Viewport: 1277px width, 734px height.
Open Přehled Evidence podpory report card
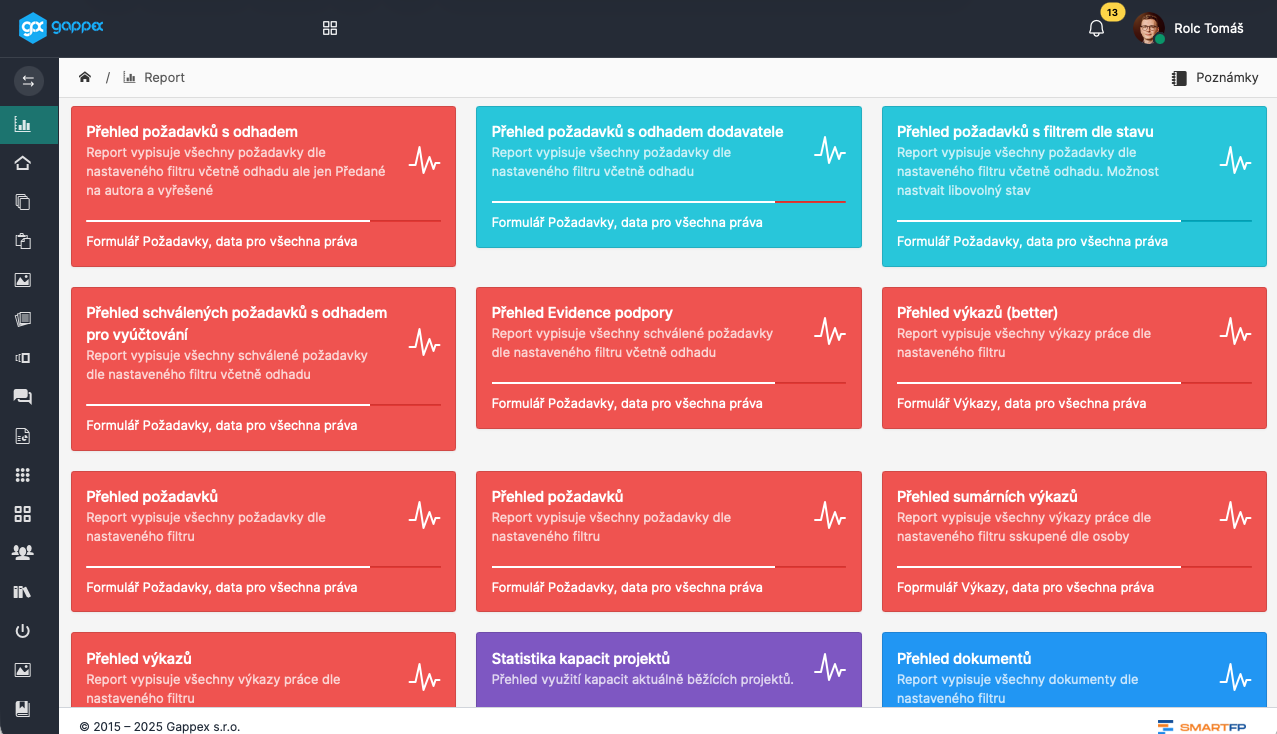(668, 358)
